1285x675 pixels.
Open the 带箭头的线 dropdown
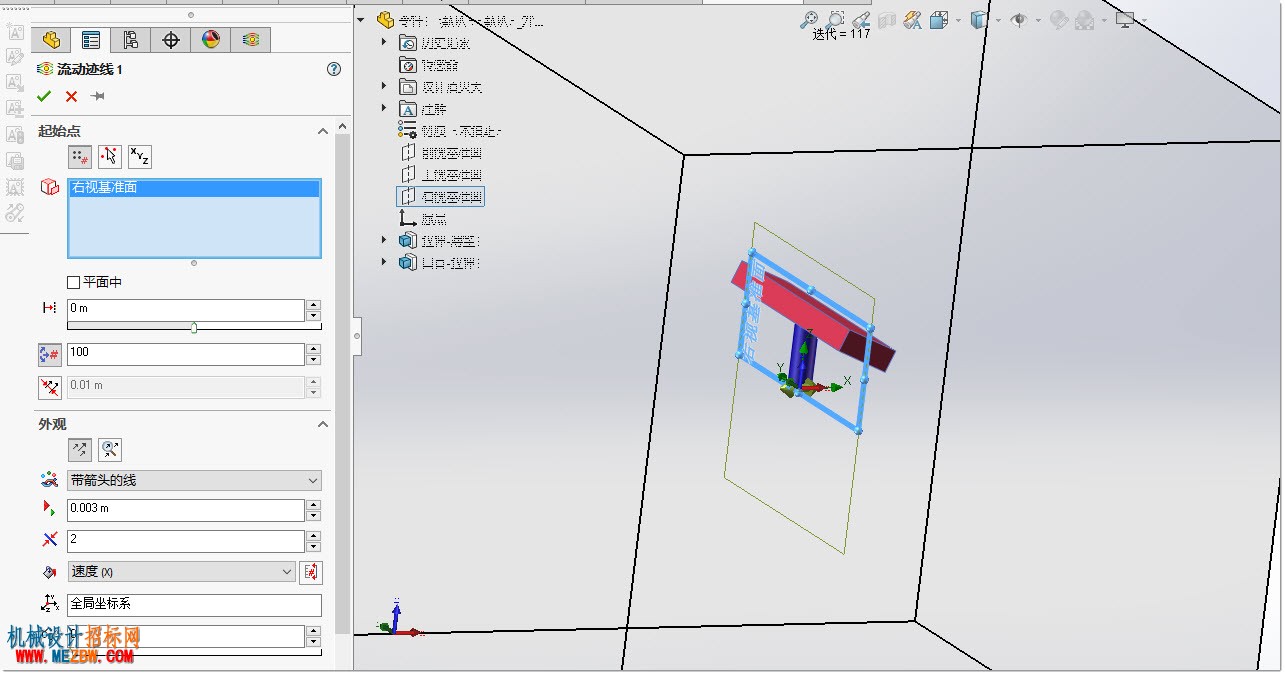[194, 481]
